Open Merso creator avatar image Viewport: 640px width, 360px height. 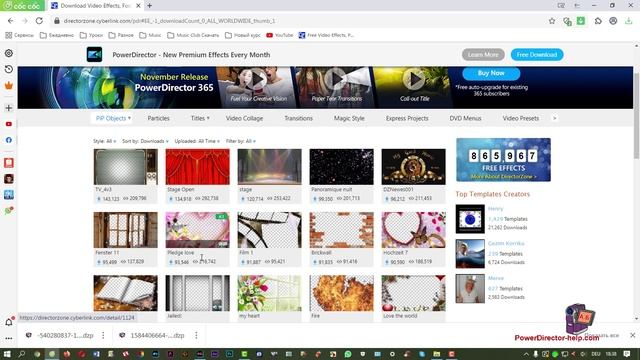pyautogui.click(x=470, y=289)
